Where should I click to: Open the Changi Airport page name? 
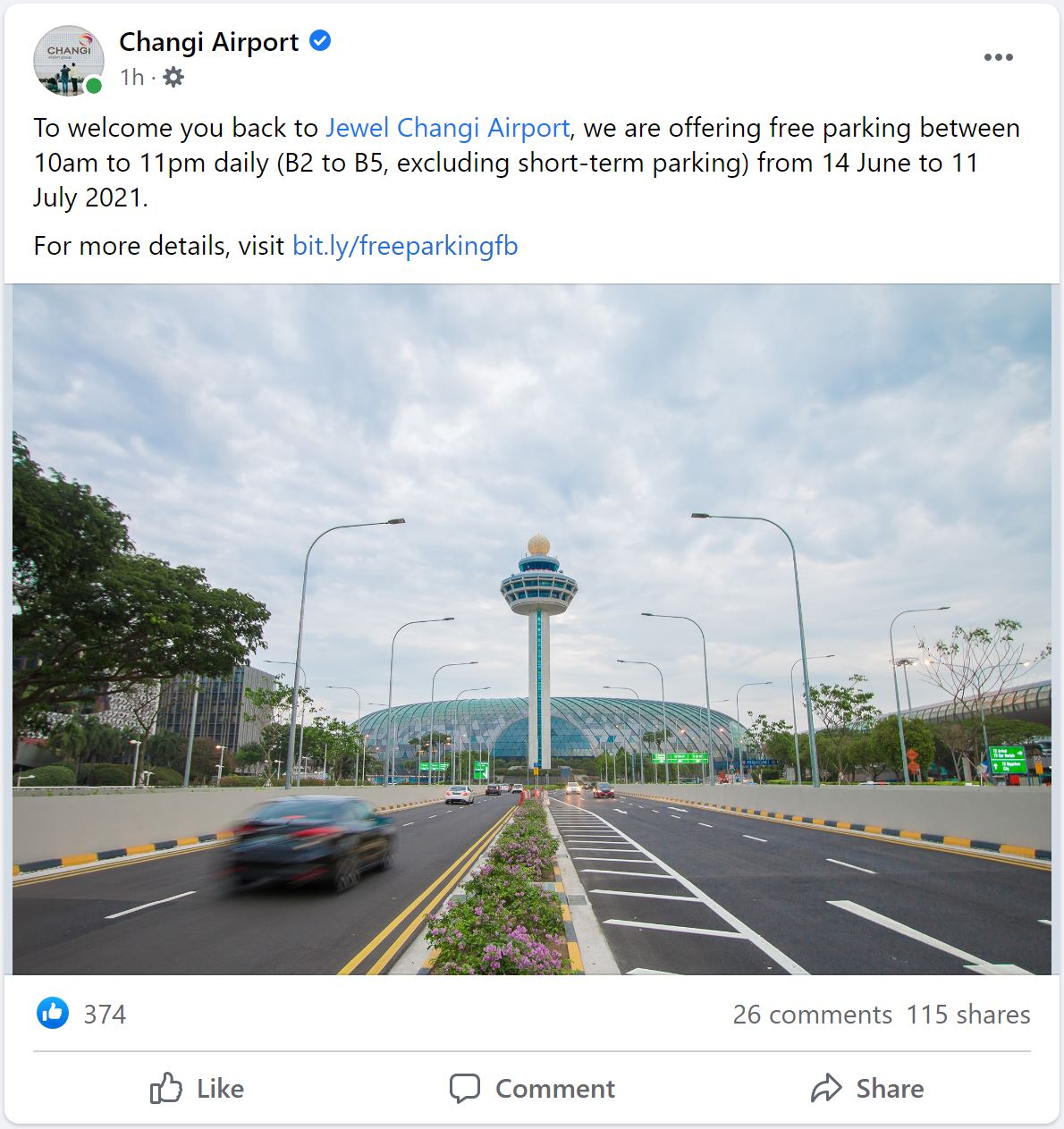click(208, 42)
